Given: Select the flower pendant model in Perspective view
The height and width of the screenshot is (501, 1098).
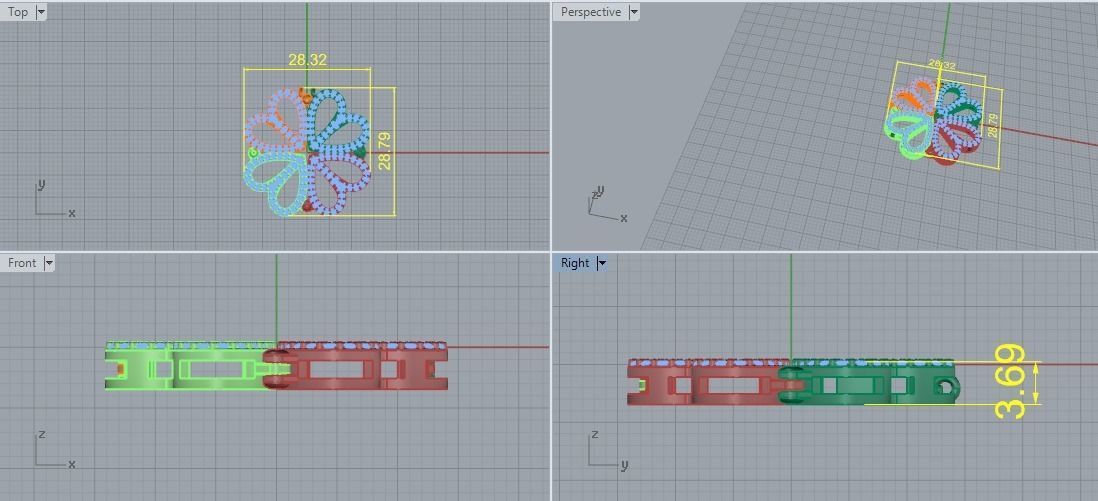Looking at the screenshot, I should (935, 121).
